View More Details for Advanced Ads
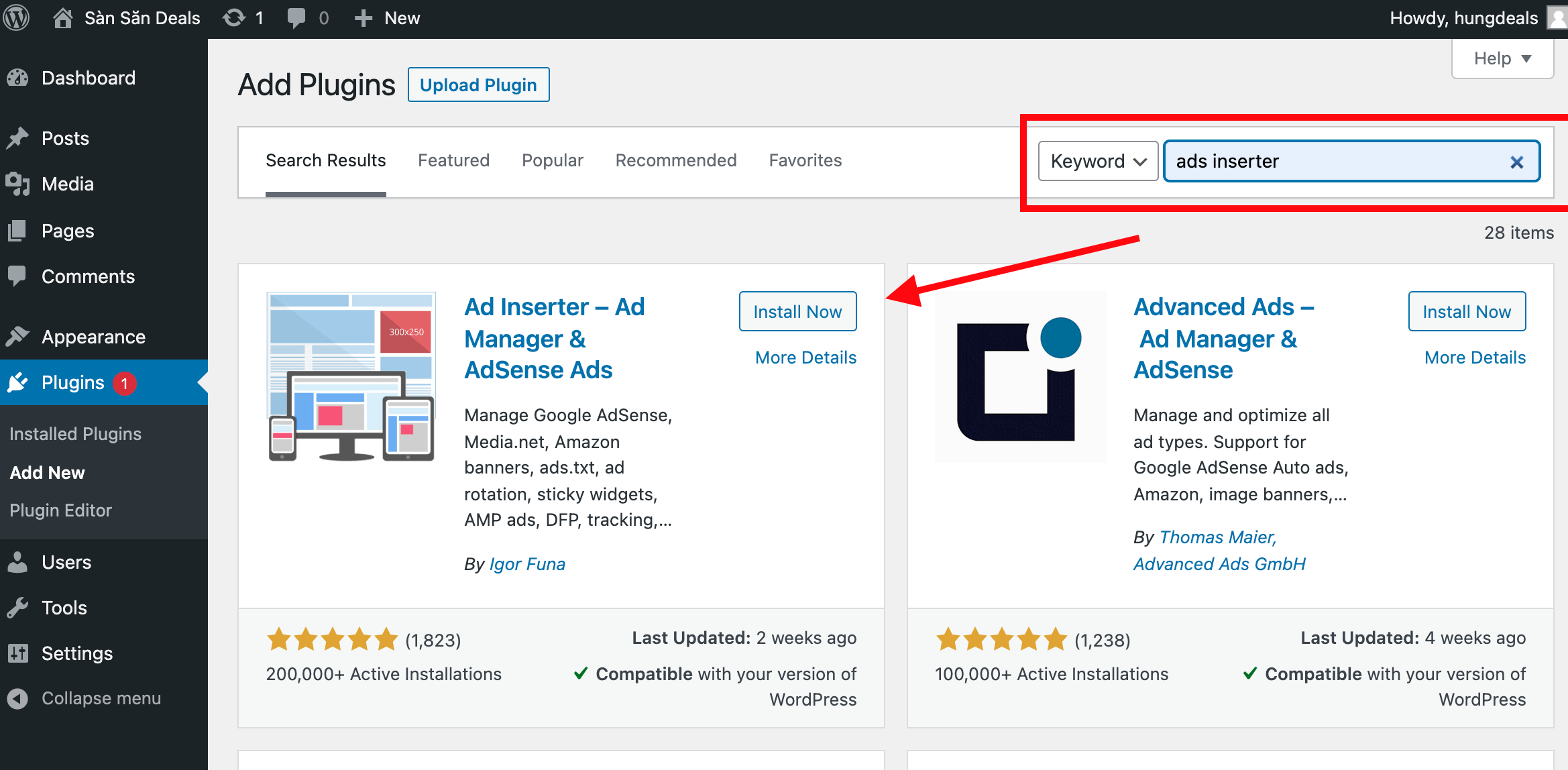 pyautogui.click(x=1475, y=357)
